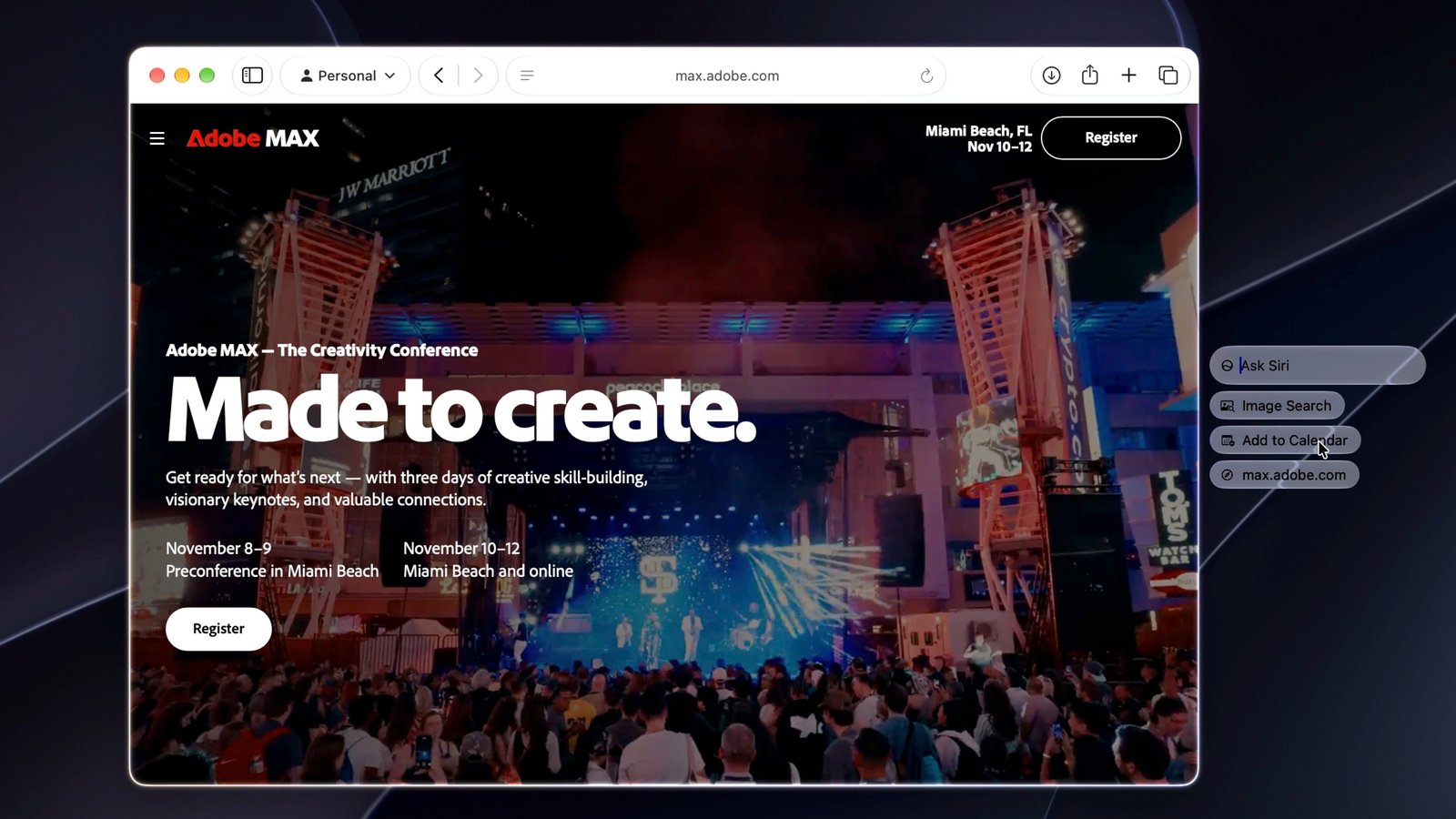
Task: Click the Adobe MAX logo
Action: [253, 138]
